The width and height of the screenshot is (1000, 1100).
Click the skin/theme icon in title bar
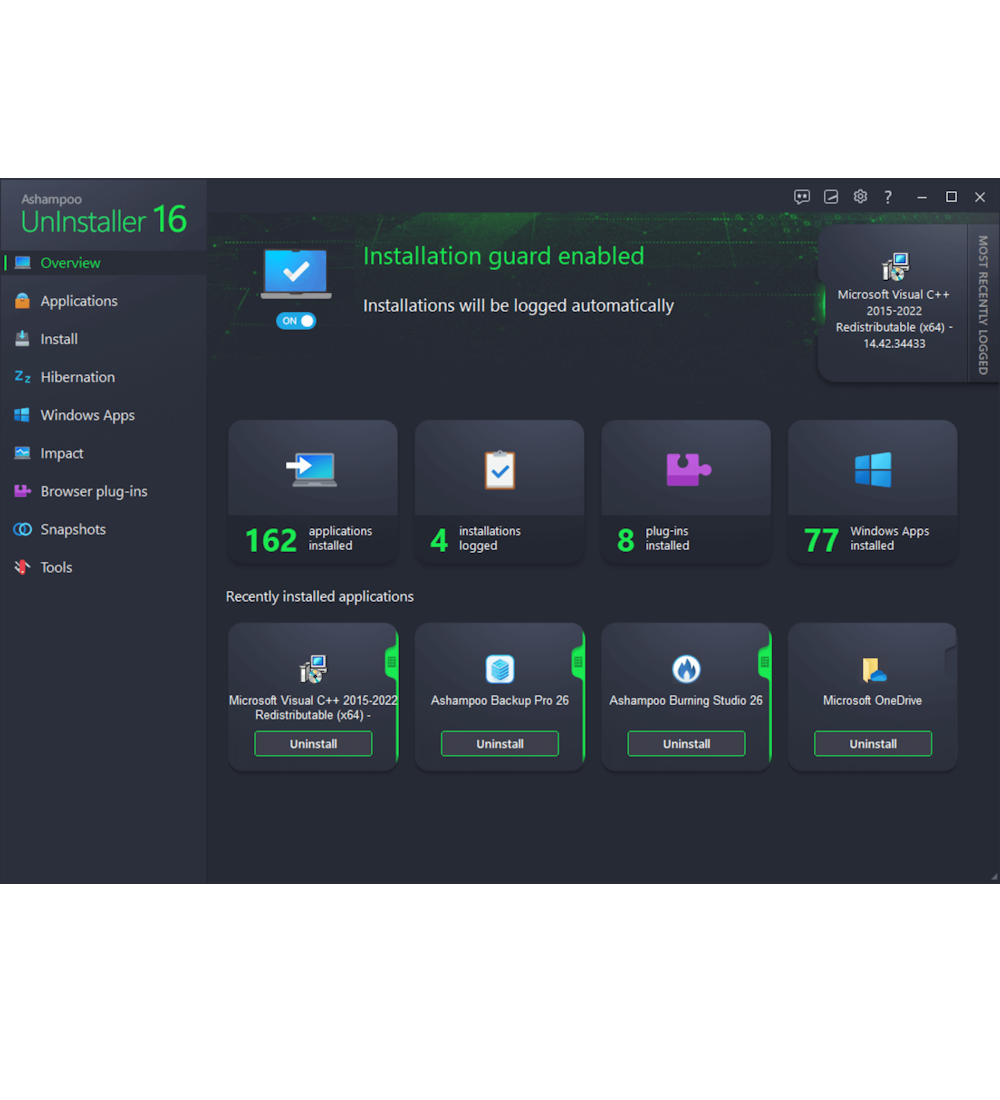click(831, 197)
